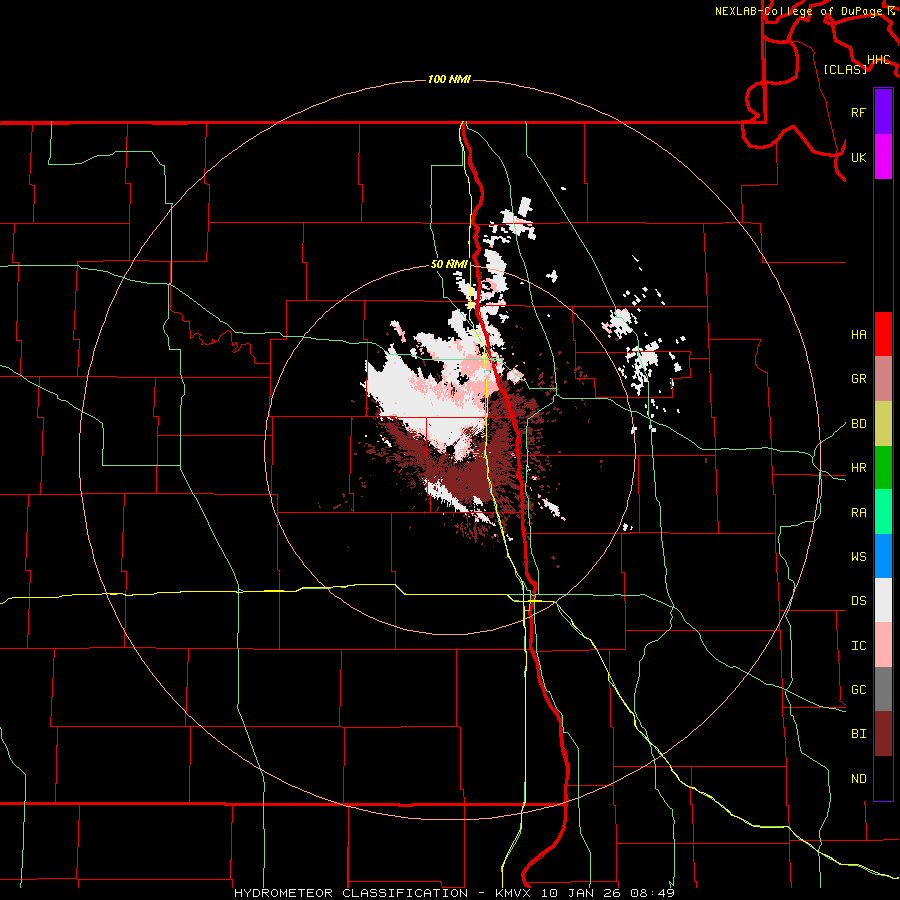Click the 10 JAN 26 date text

pyautogui.click(x=581, y=893)
